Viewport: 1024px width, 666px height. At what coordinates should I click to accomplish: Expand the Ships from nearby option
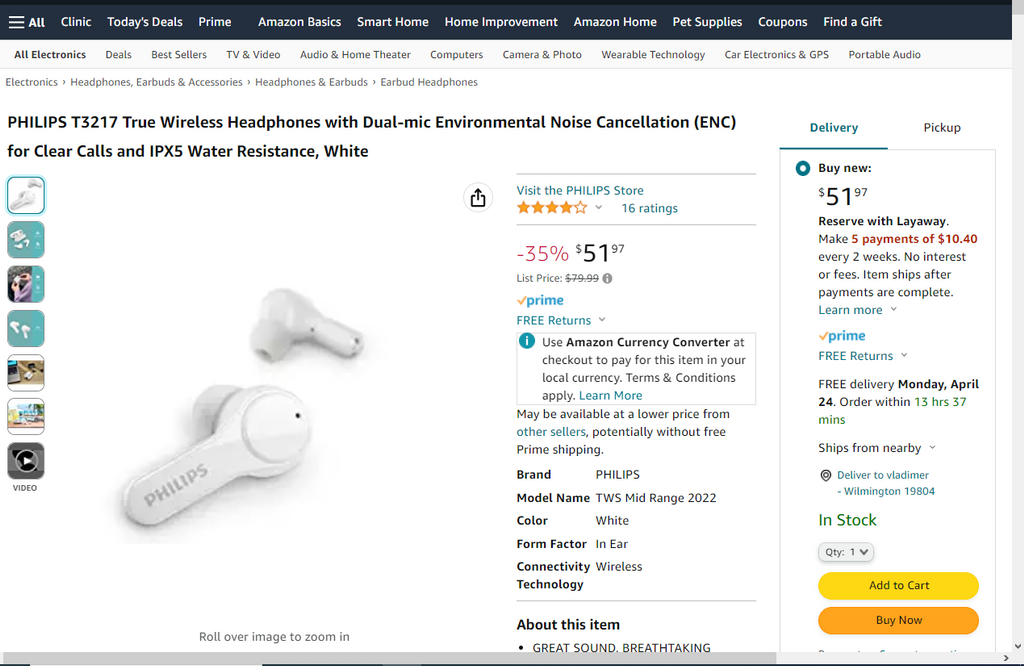(x=932, y=448)
